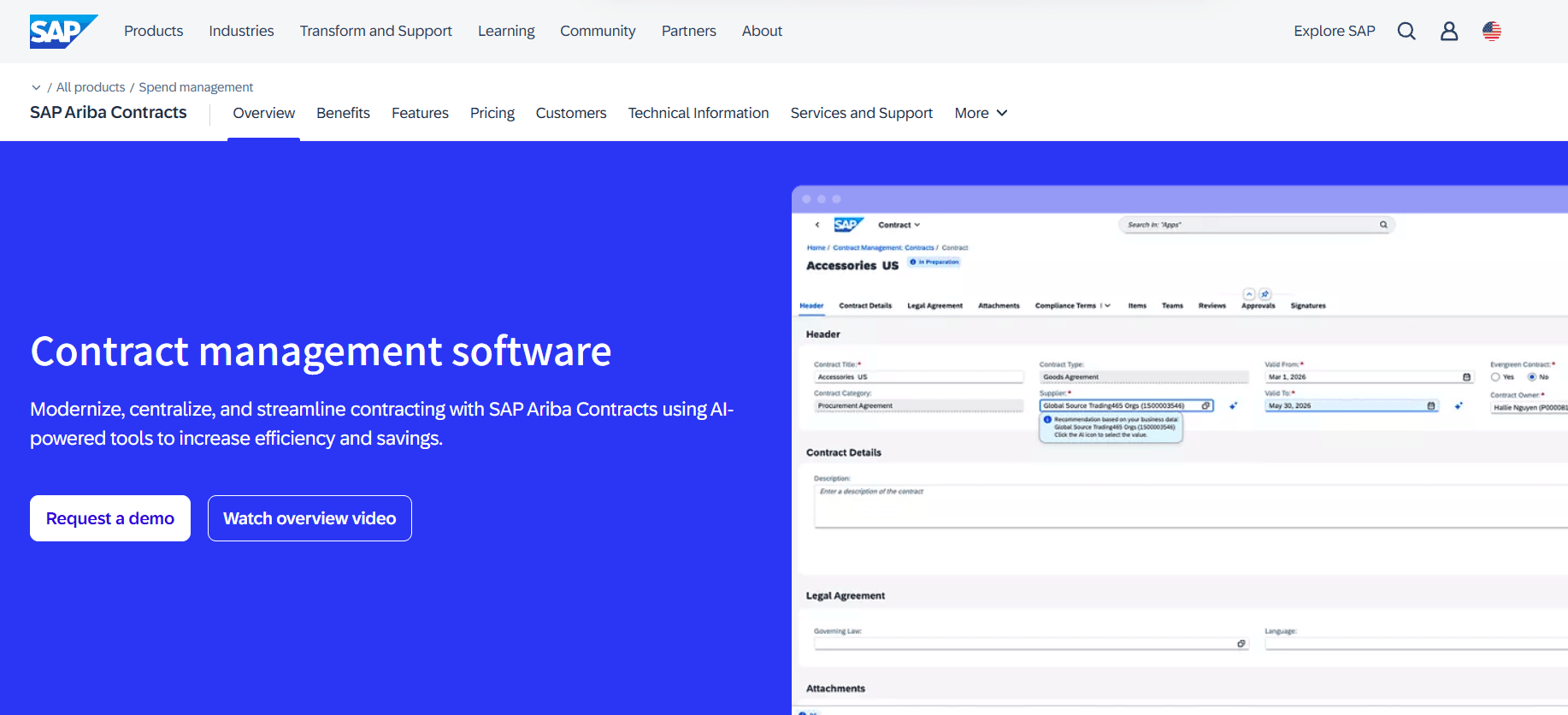Open the Community menu
This screenshot has width=1568, height=715.
598,32
